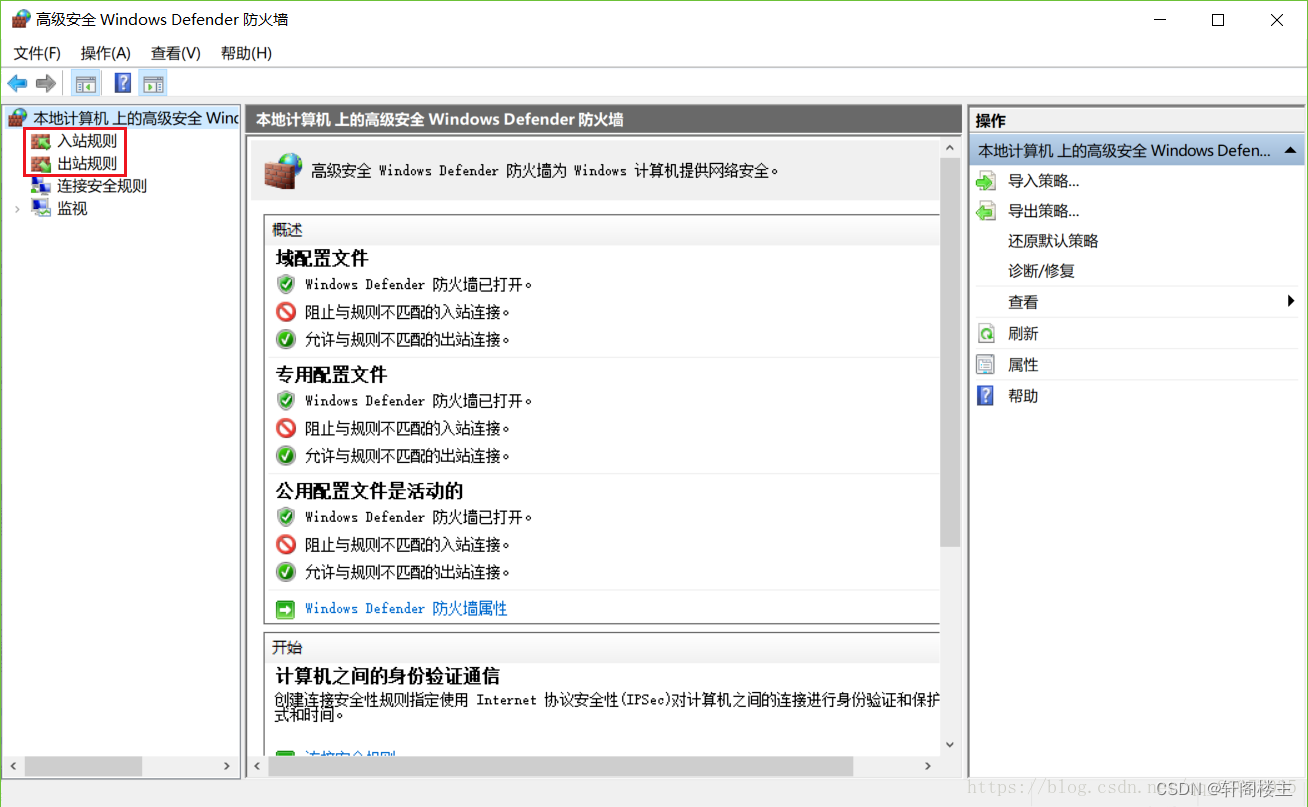Click the center pane scroll-up arrow
Screen dimensions: 1308x807
[950, 148]
